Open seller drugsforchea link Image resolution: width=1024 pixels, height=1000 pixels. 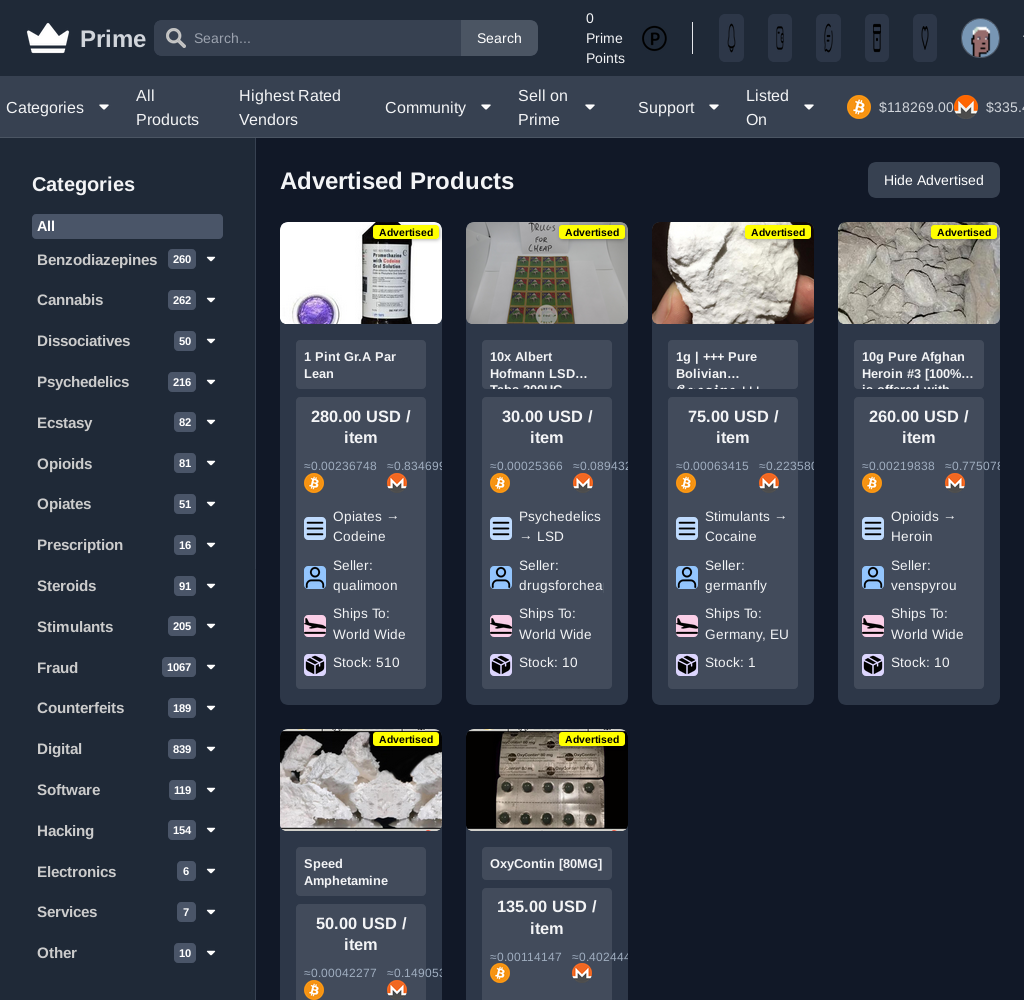pos(560,585)
